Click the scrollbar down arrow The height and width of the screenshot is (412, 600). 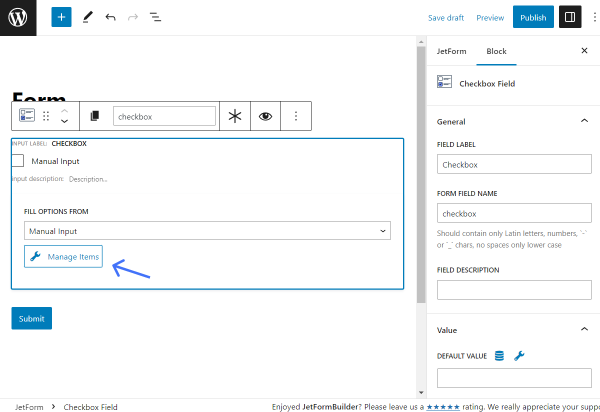[421, 392]
